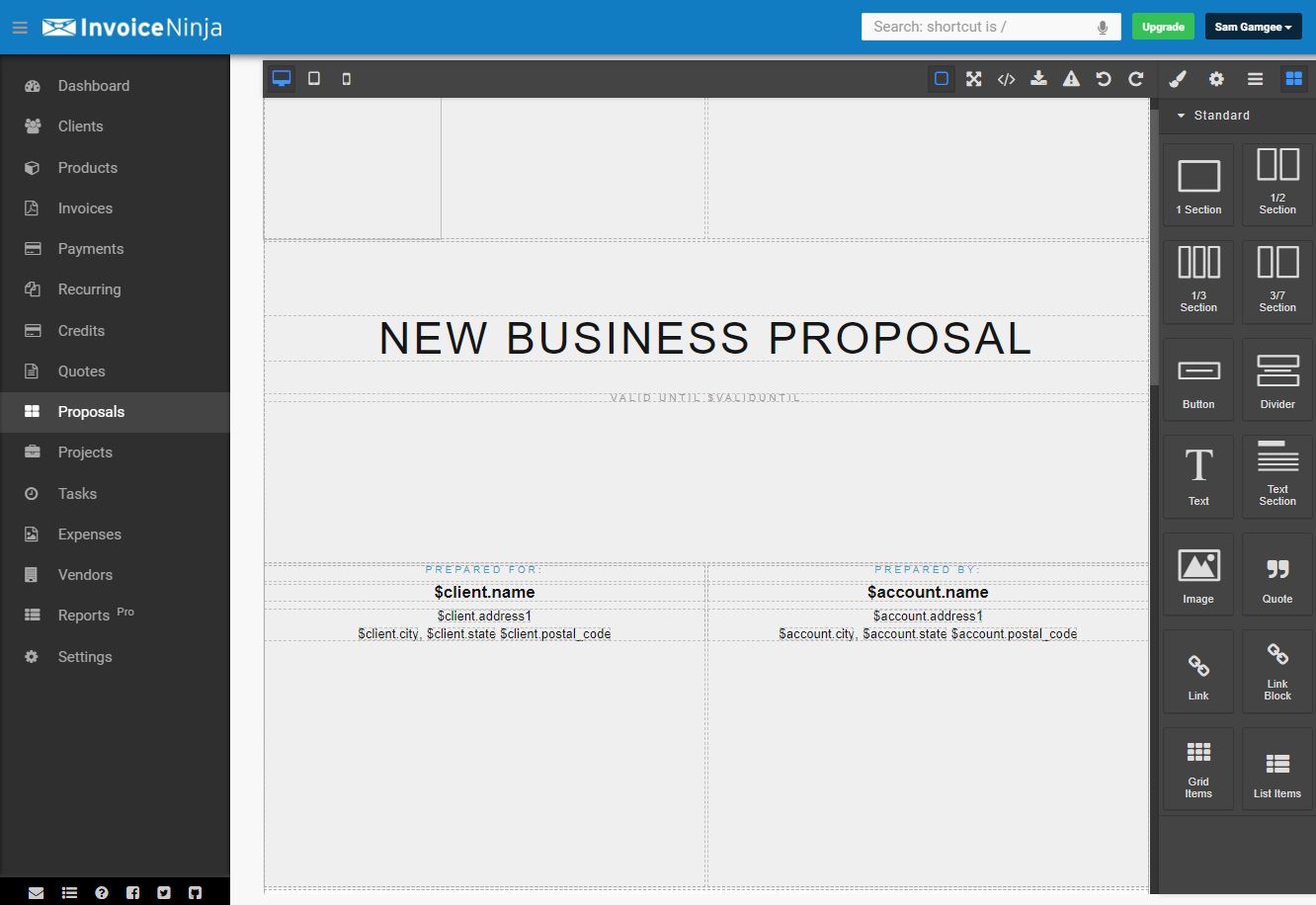
Task: Open the Sam Gamgee account dropdown
Action: 1253,27
